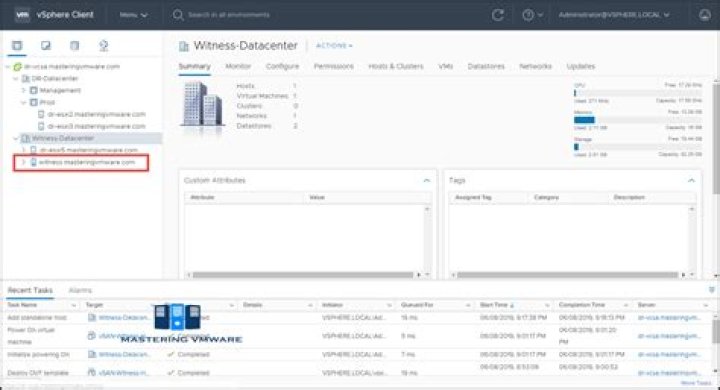Click target icon in Deploy OVF template row
Viewport: 720px width, 390px height.
coord(91,373)
